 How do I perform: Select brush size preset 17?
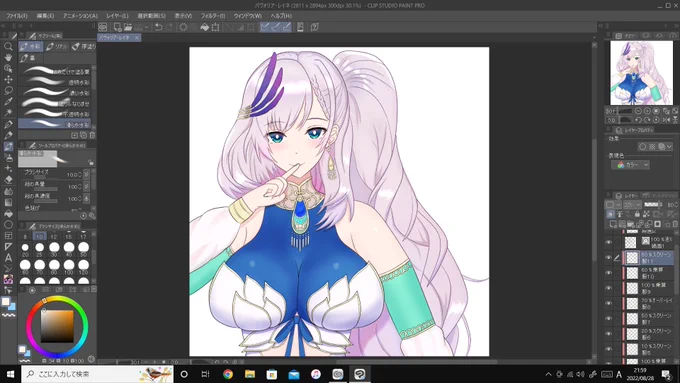pos(83,236)
